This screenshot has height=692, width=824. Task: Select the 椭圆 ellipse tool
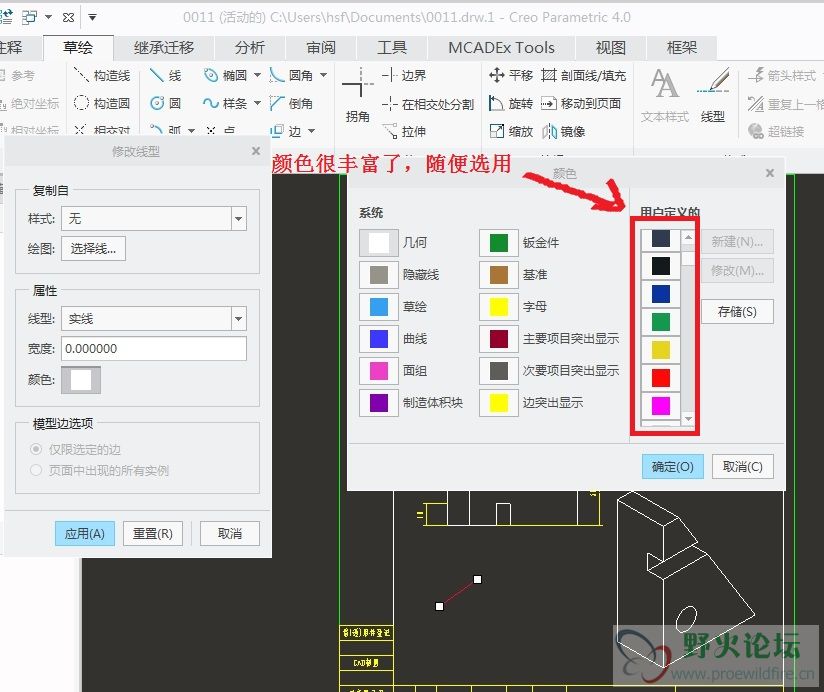pyautogui.click(x=226, y=76)
